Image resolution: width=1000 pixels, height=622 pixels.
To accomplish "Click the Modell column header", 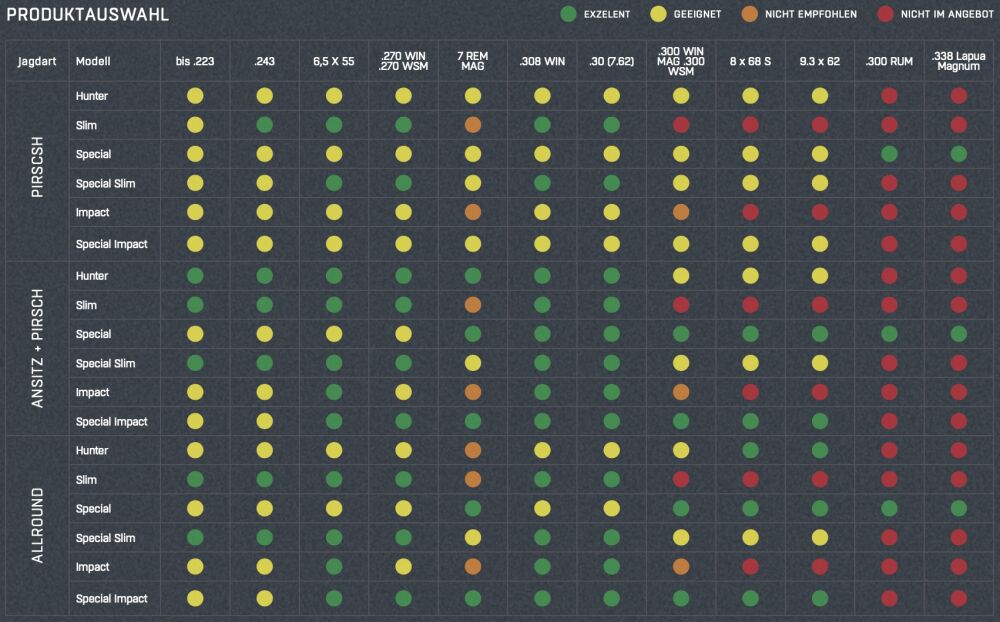I will click(x=92, y=61).
